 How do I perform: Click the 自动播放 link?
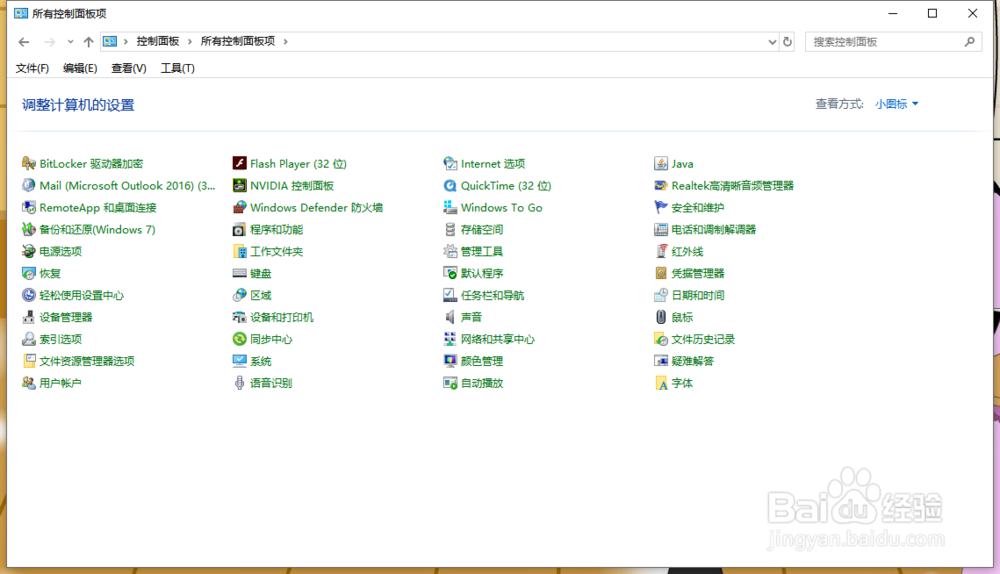click(x=482, y=383)
